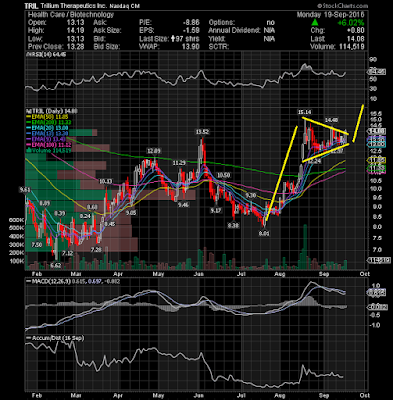Click the High value 14.19
The image size is (393, 400).
pyautogui.click(x=75, y=31)
